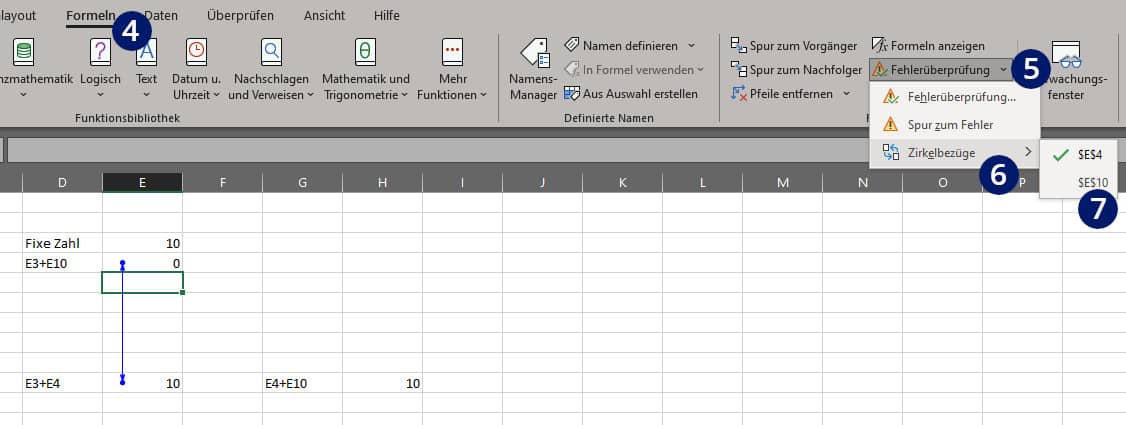Click the cell labeled E3+E4
The height and width of the screenshot is (425, 1126).
[x=62, y=383]
